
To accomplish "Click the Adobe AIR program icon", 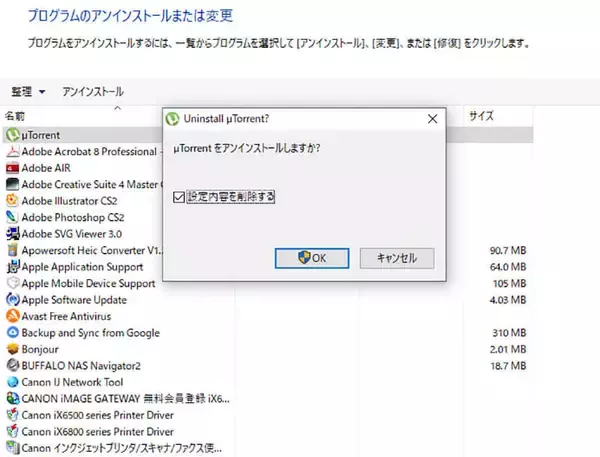I will coord(12,168).
